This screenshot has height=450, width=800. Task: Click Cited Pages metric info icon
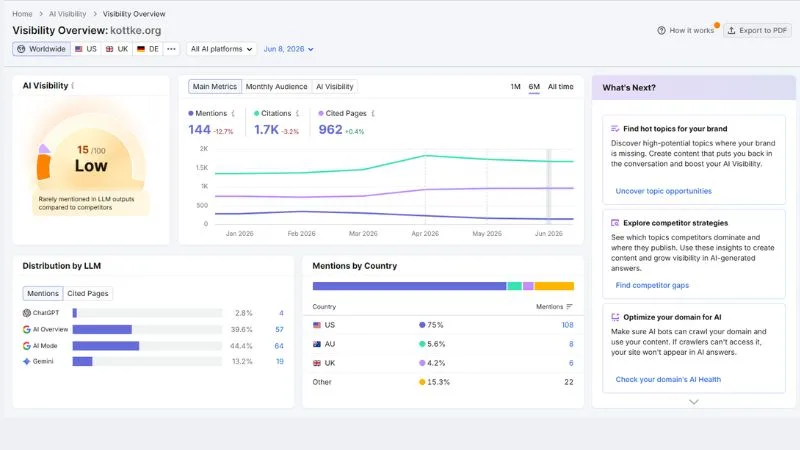(x=372, y=113)
